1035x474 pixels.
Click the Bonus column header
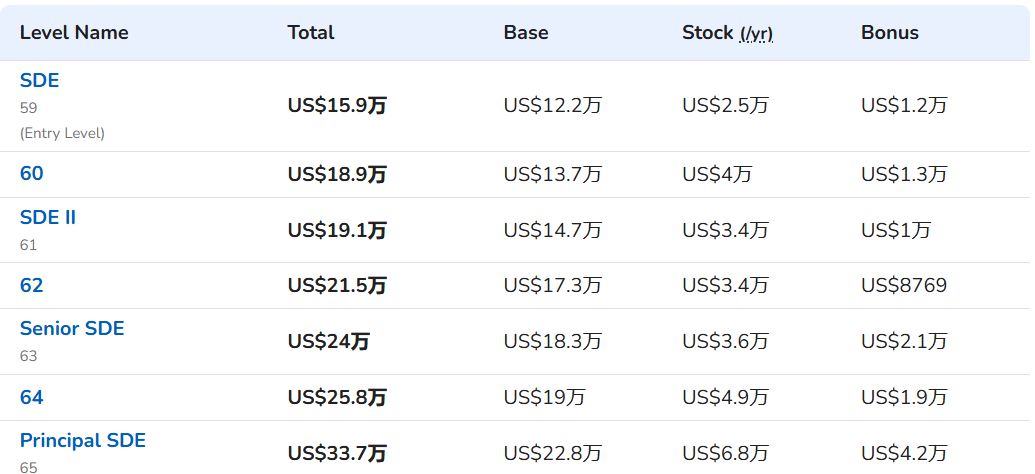890,33
